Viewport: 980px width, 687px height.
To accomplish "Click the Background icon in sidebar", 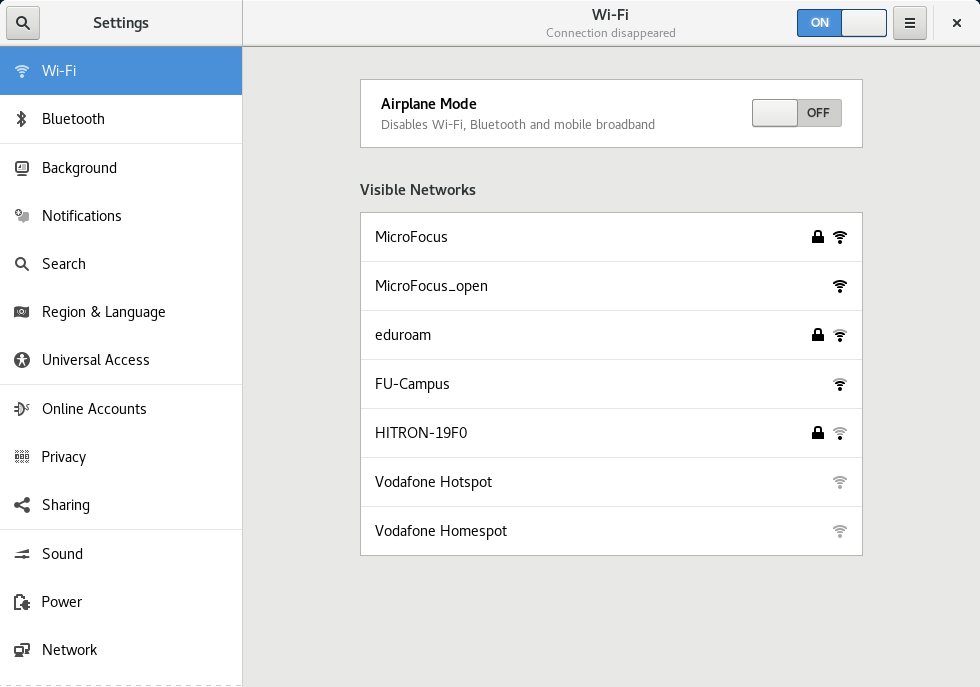I will 21,168.
